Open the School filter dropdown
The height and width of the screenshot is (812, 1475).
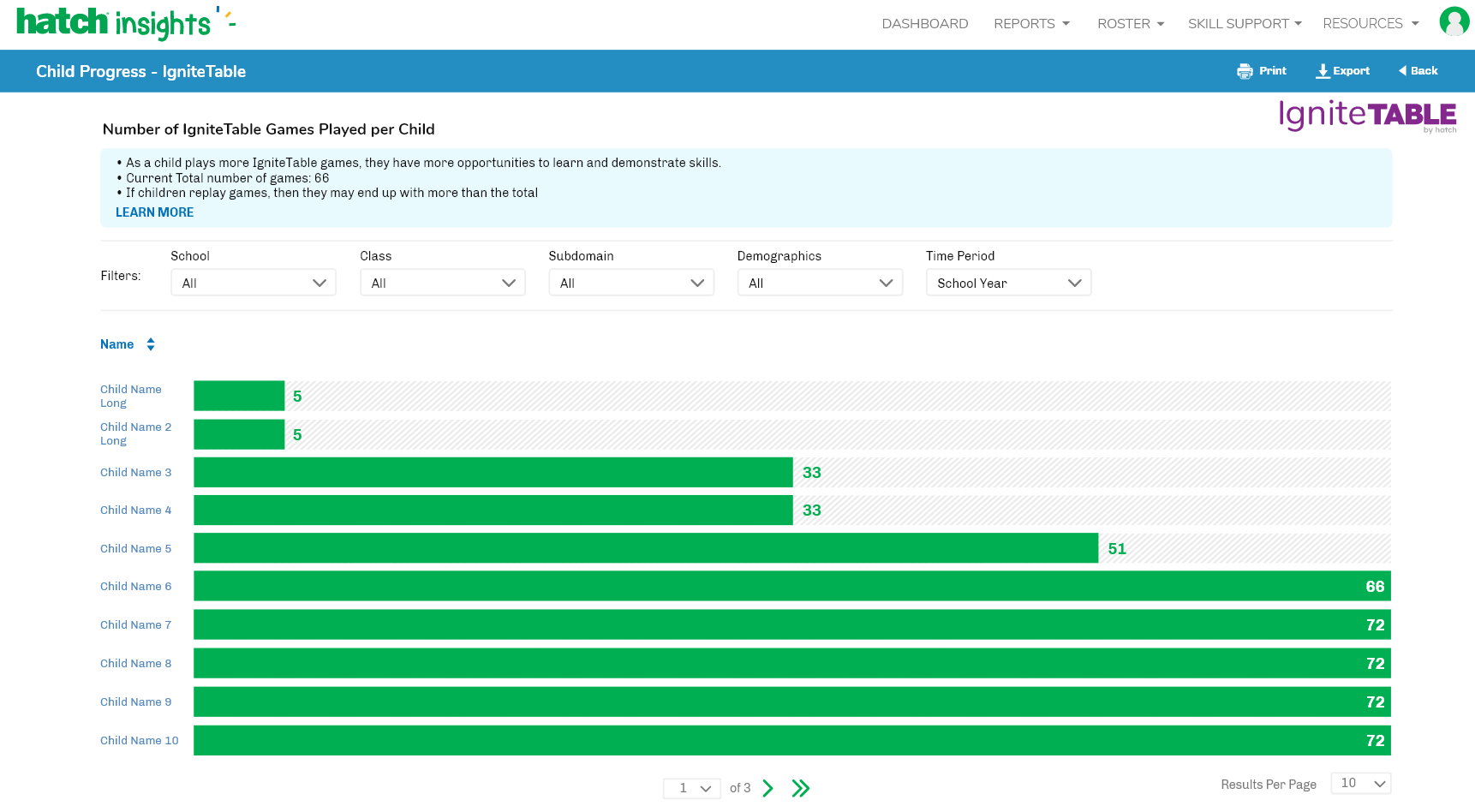(254, 283)
